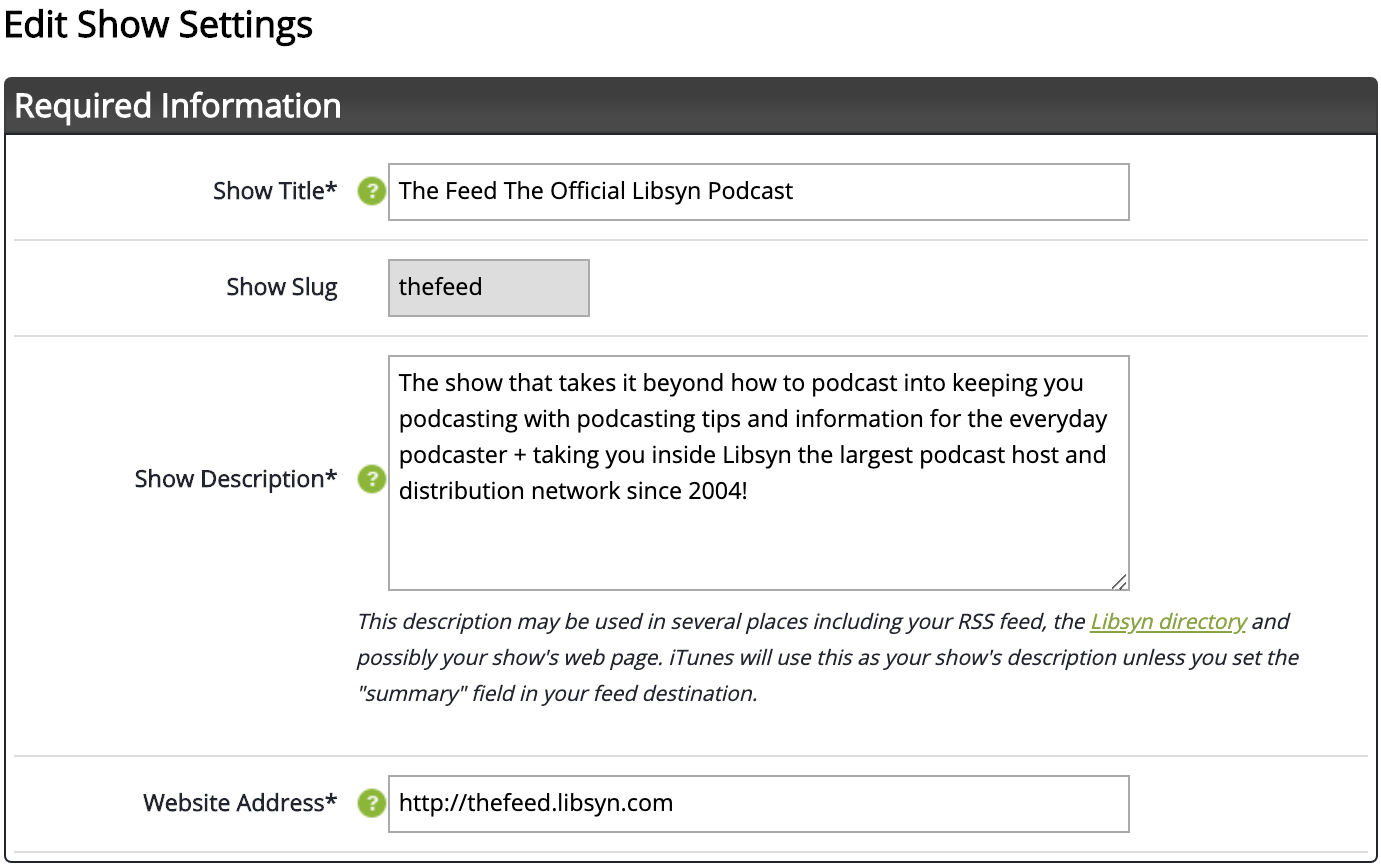Open the help icon beside Show Title
1381x866 pixels.
tap(372, 191)
